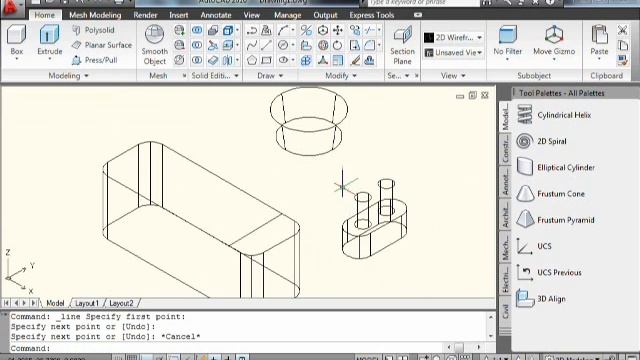Switch to the Layout1 tab
Screen dimensions: 640x360
click(87, 303)
